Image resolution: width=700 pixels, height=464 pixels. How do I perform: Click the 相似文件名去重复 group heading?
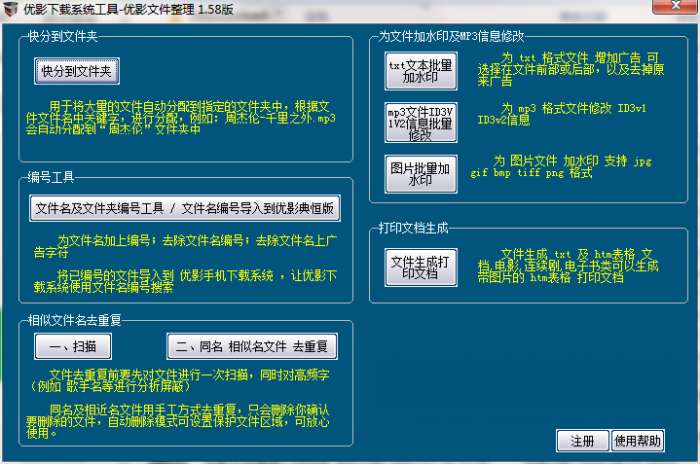(x=74, y=320)
